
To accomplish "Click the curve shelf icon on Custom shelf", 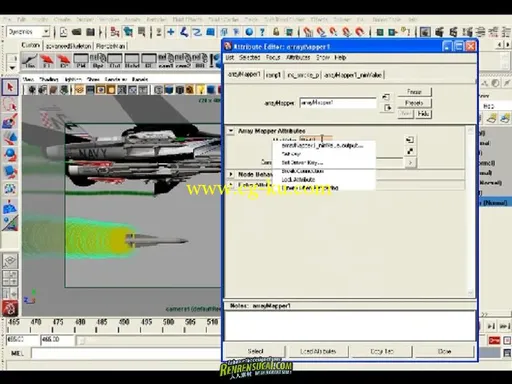I will pos(30,61).
